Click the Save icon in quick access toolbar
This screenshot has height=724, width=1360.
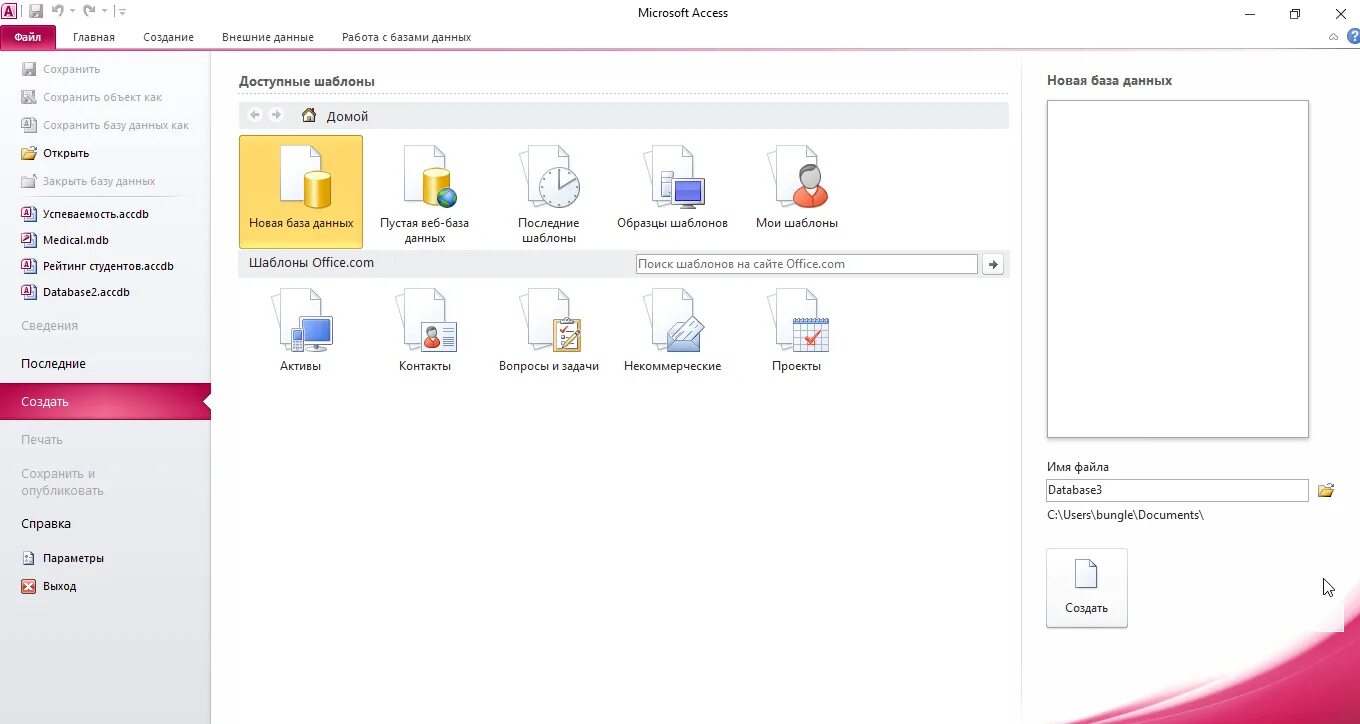click(36, 11)
